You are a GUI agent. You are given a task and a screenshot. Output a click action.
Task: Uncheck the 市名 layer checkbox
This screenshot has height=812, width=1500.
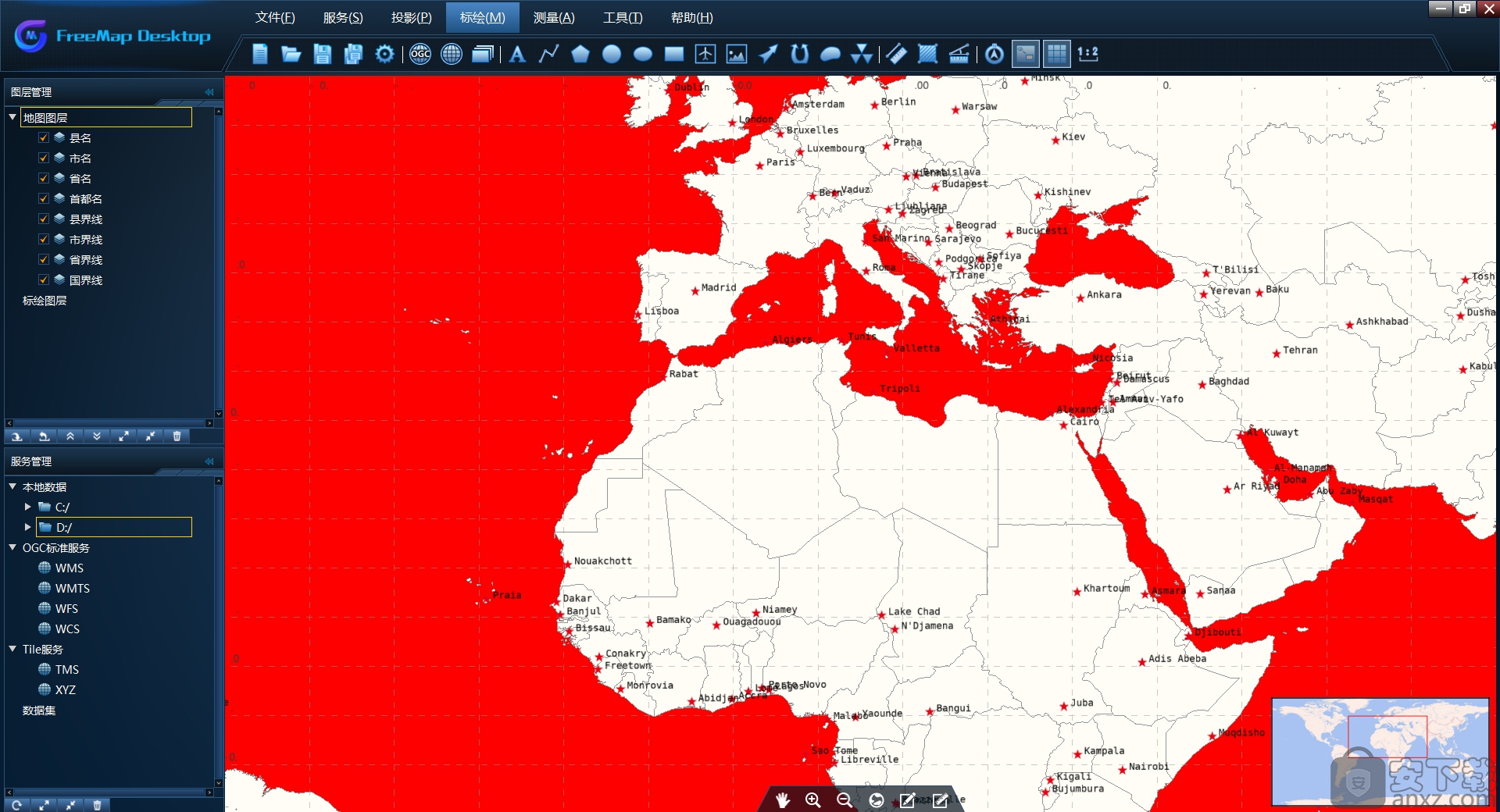coord(44,158)
